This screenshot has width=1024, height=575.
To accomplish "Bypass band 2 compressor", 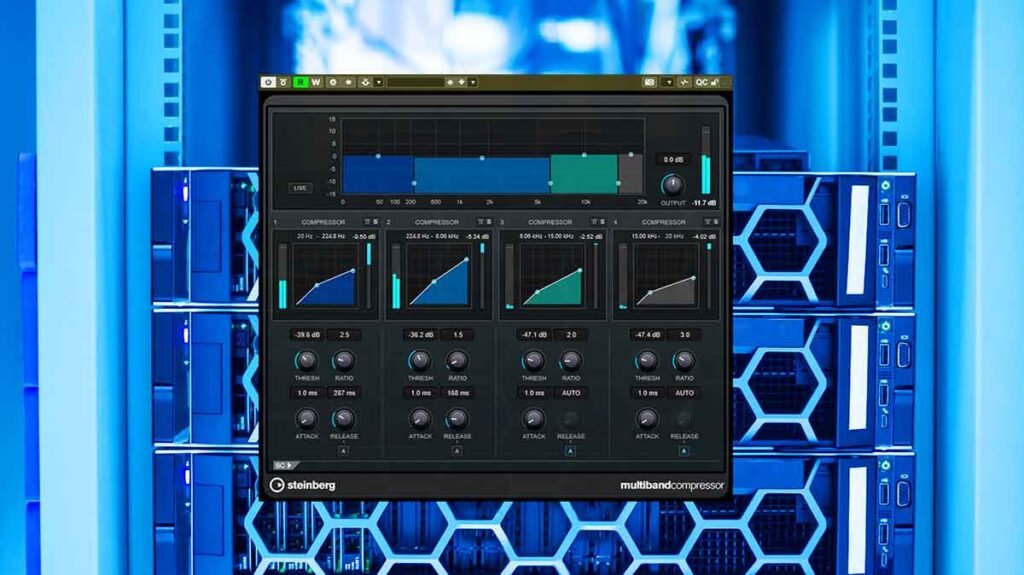I will (x=481, y=222).
